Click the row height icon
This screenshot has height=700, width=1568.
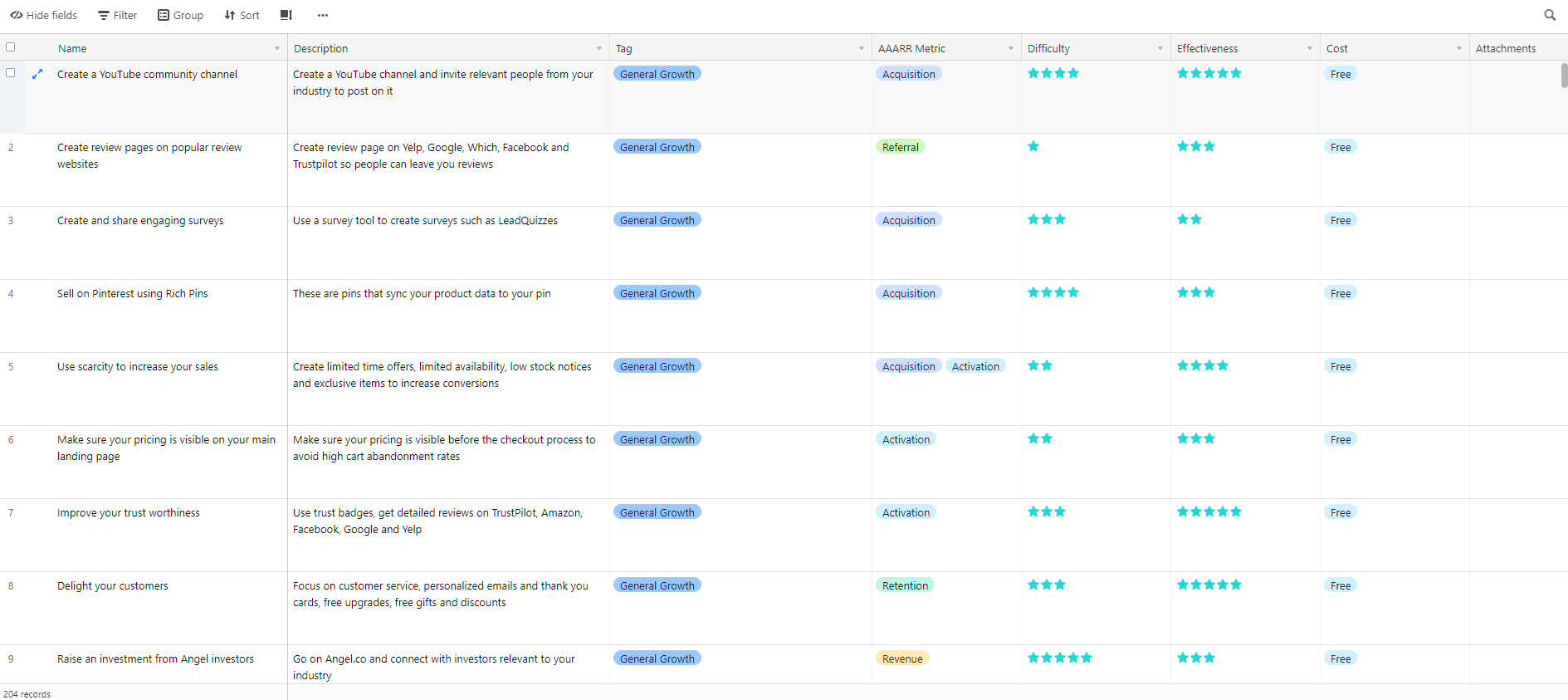(286, 15)
